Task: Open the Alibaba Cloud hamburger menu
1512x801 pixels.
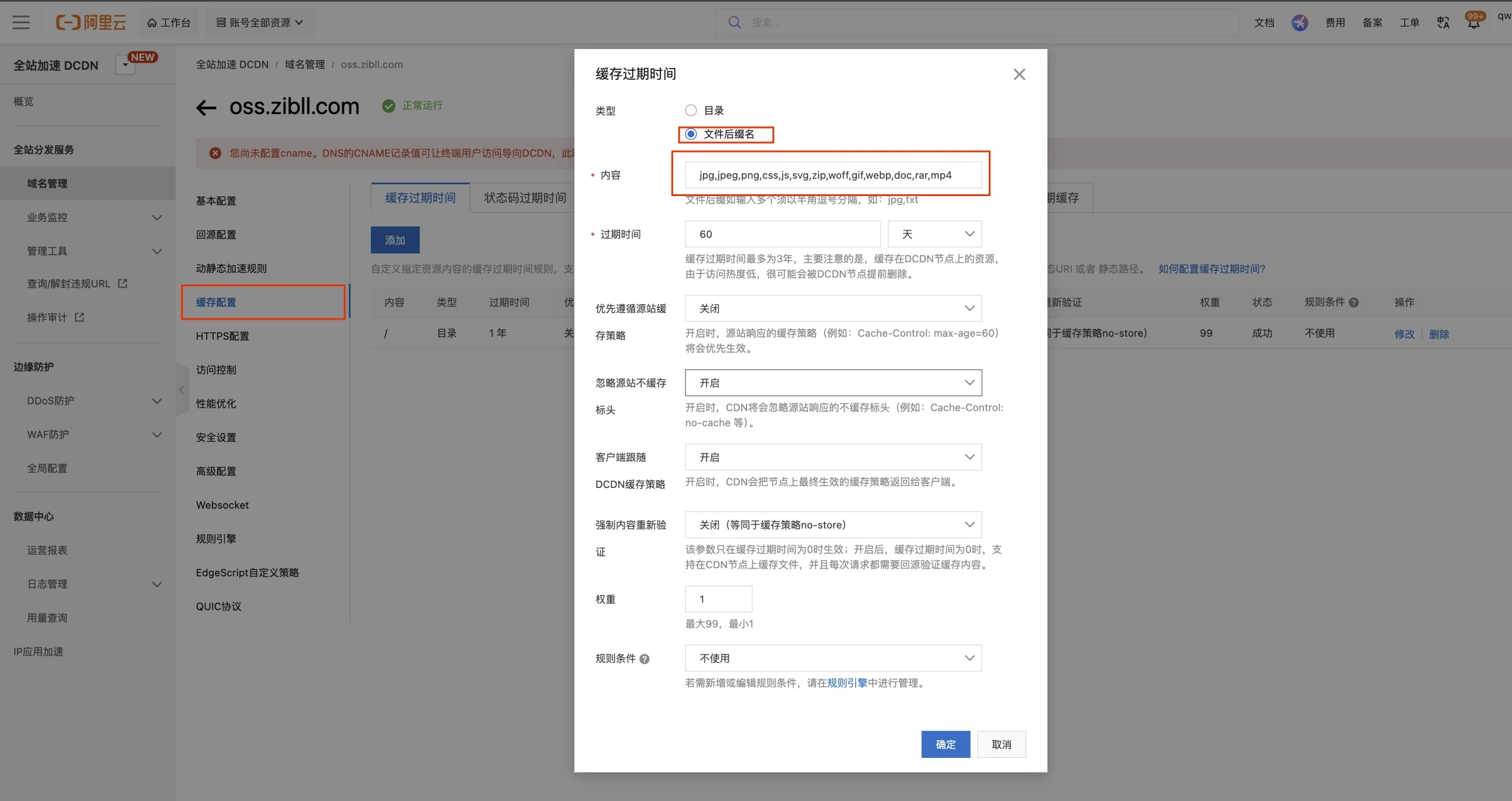Action: point(21,22)
